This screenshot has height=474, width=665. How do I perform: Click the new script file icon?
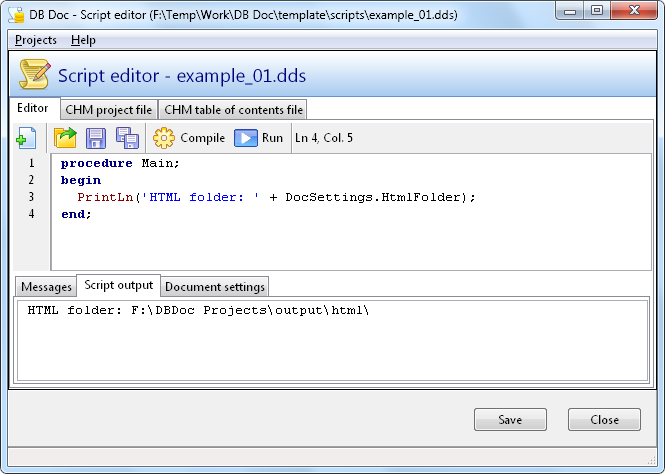26,138
